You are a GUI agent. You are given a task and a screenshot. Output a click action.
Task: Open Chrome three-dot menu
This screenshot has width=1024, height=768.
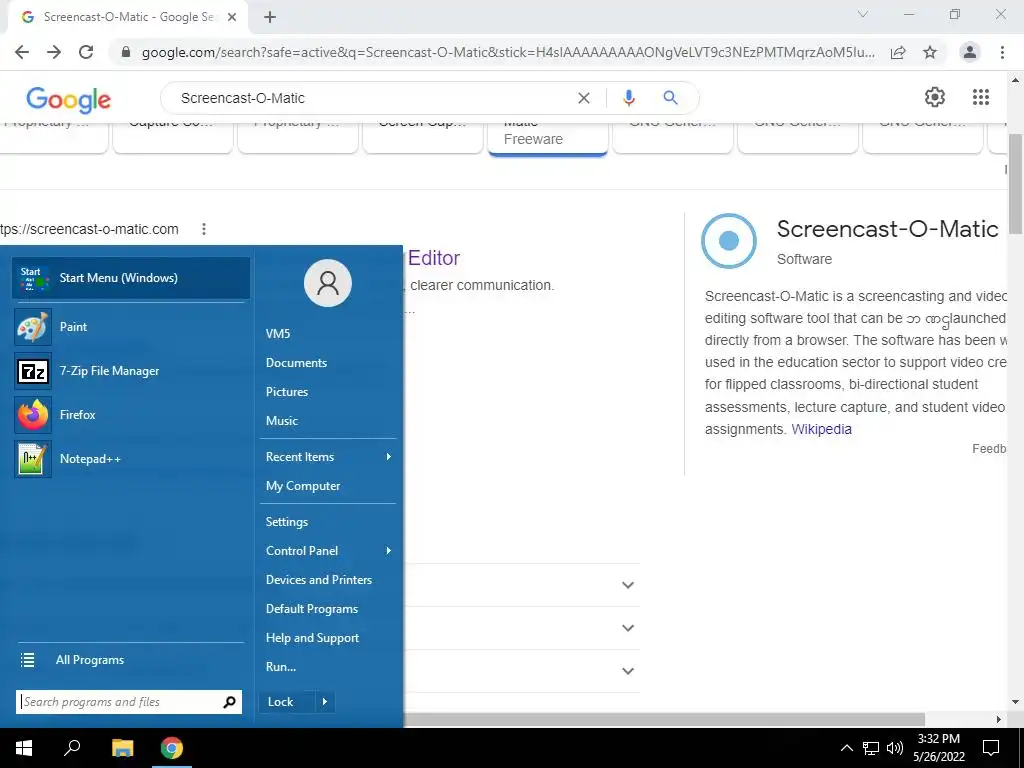[x=1002, y=52]
